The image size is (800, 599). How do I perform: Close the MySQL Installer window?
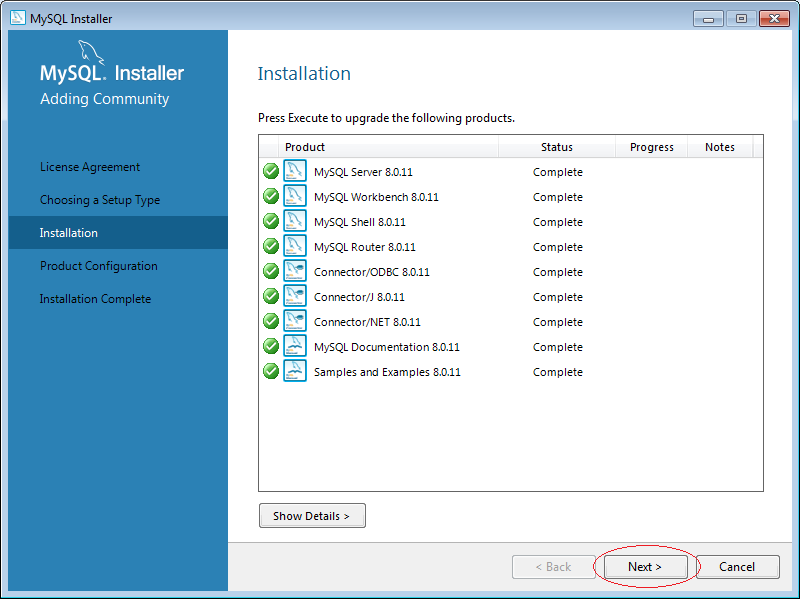(774, 19)
